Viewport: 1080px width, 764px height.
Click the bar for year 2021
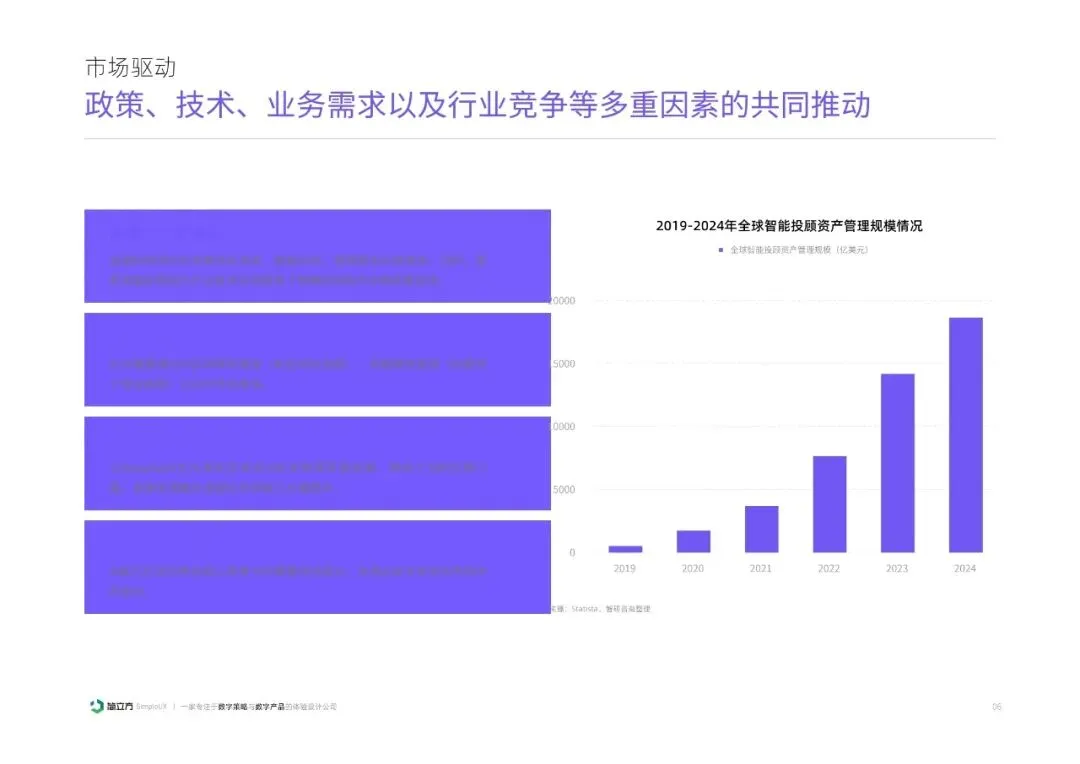[x=761, y=529]
